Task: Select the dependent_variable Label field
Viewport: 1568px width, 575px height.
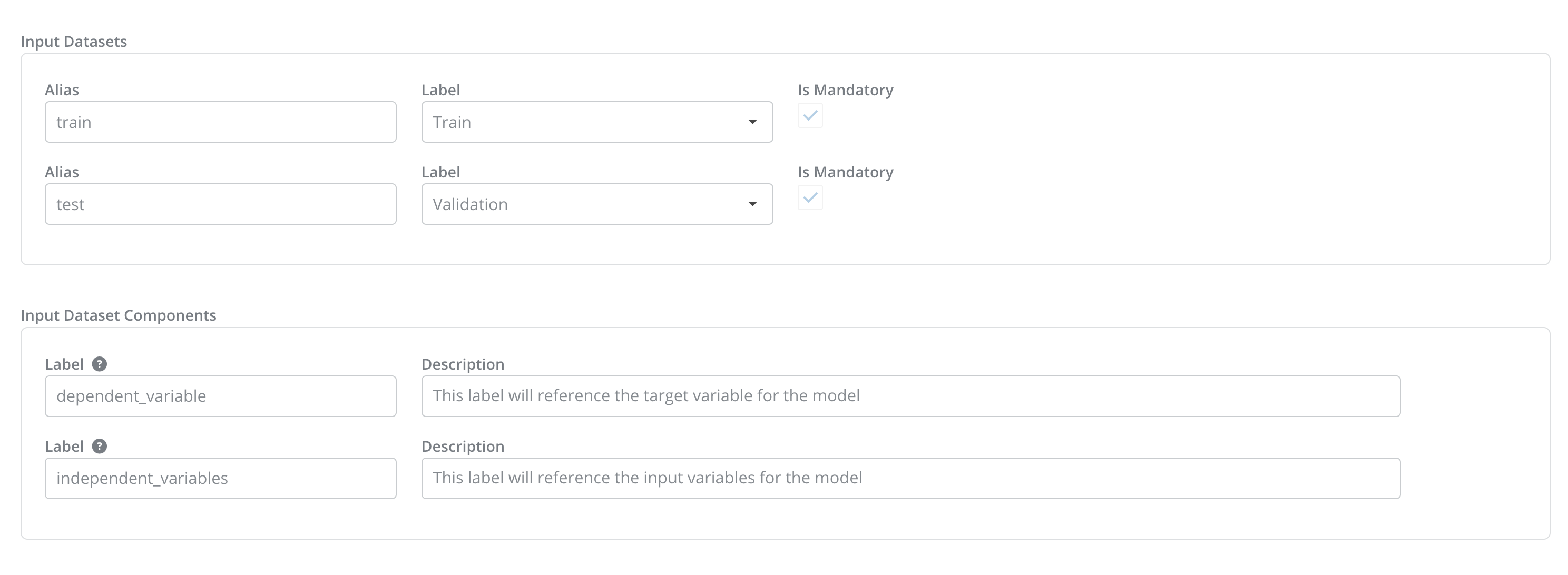Action: pos(220,396)
